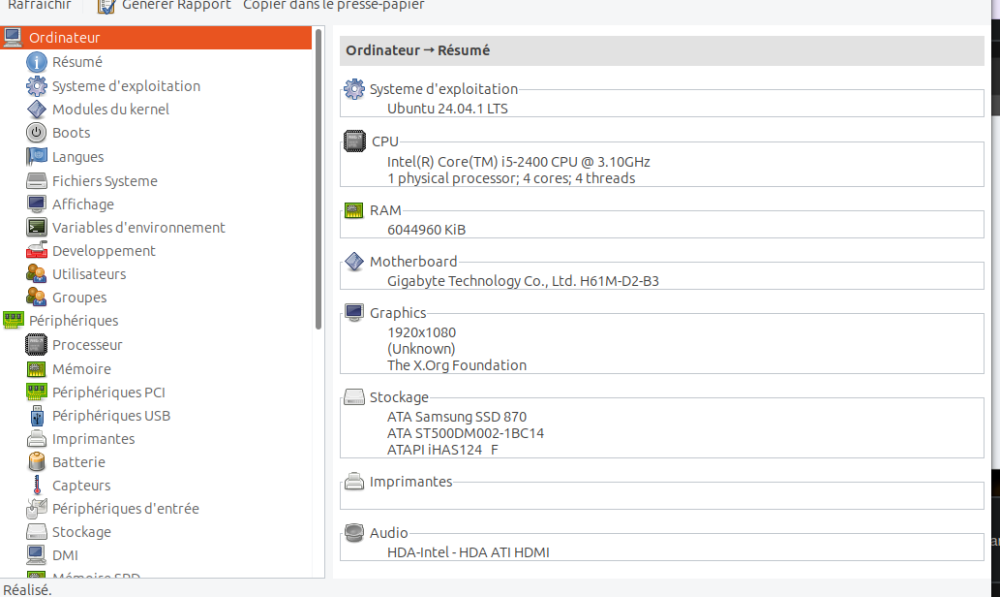The image size is (1000, 597).
Task: Select the Langues flag icon
Action: (37, 156)
